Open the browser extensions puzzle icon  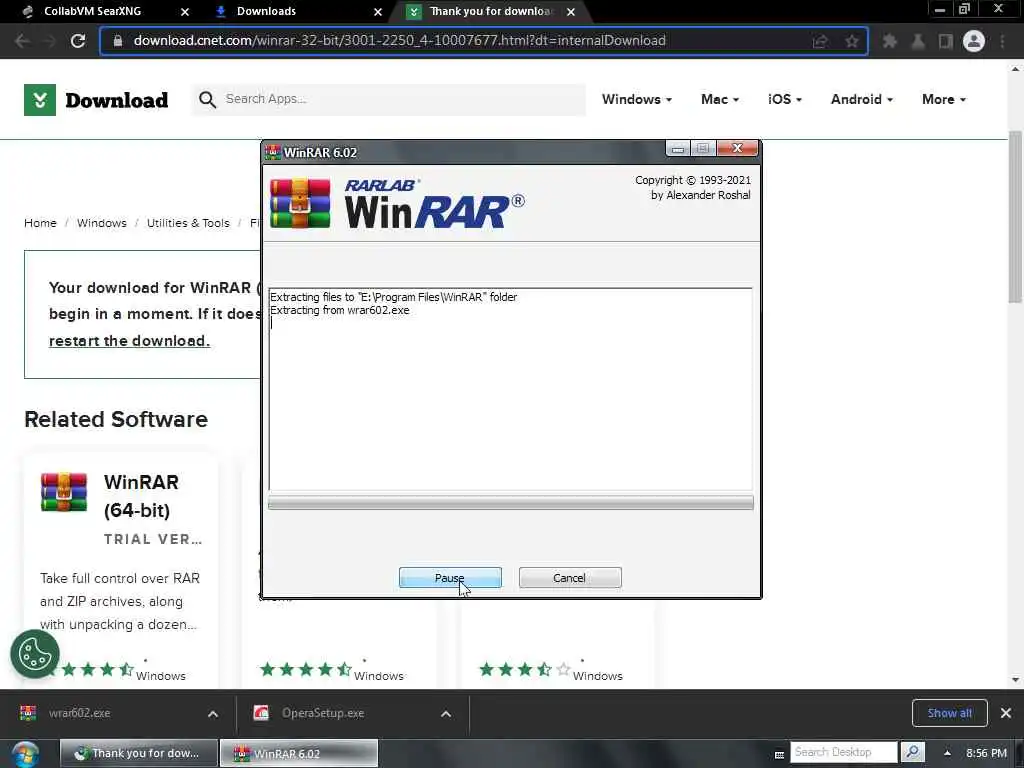point(889,41)
